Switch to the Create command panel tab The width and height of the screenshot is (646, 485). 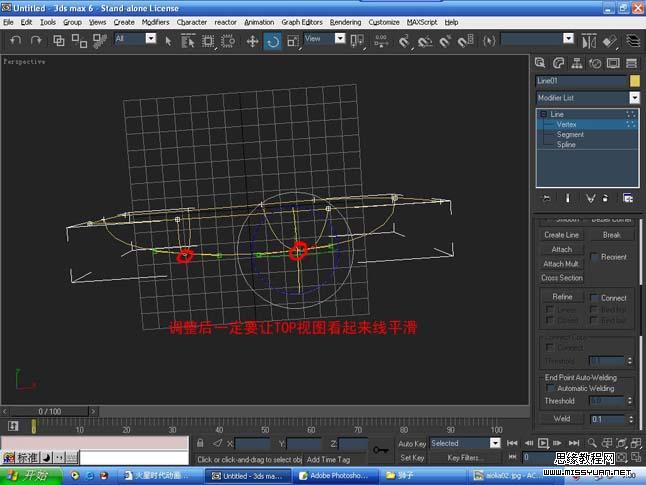540,63
